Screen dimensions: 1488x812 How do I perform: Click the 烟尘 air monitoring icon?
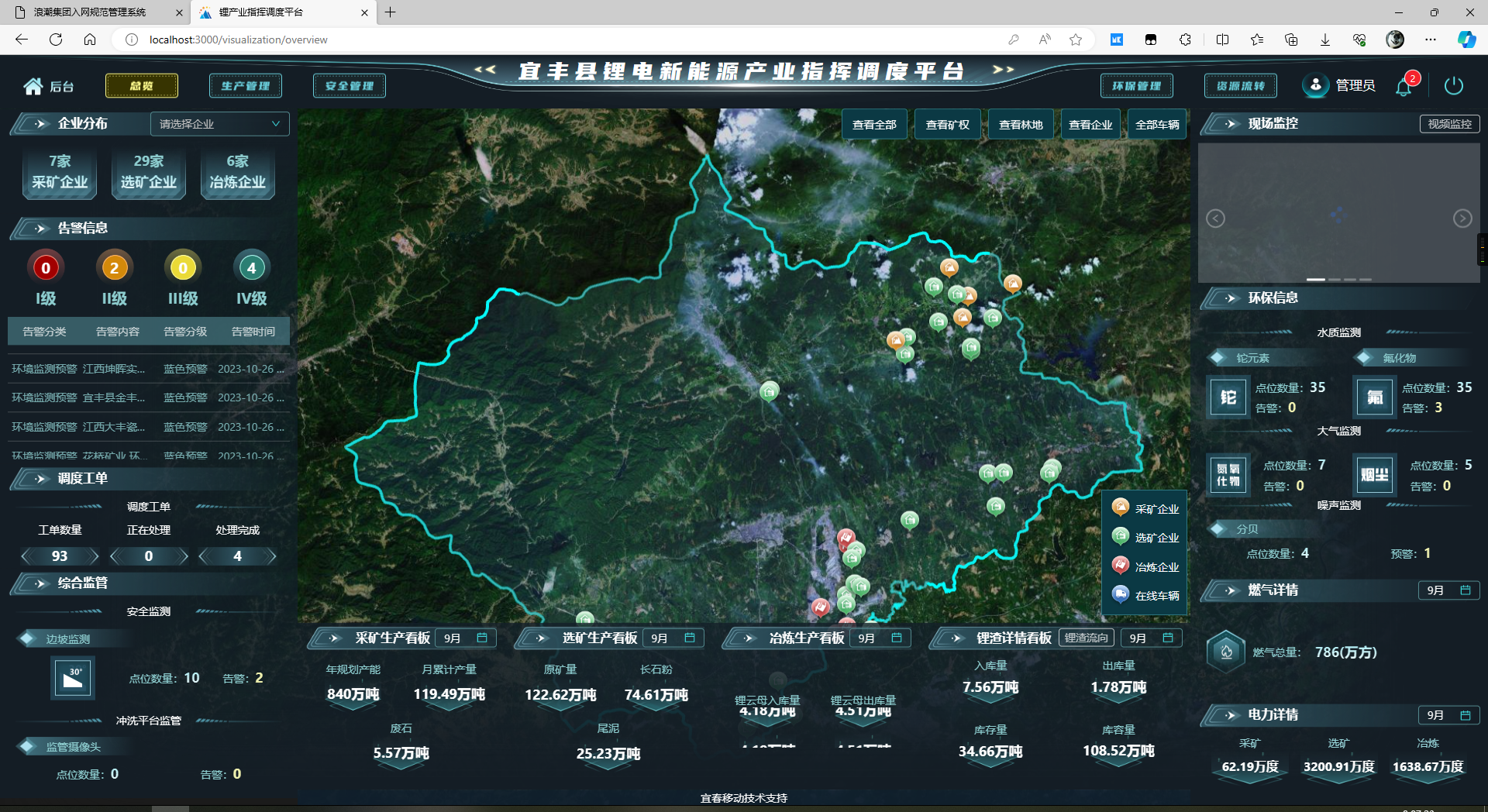pos(1375,475)
